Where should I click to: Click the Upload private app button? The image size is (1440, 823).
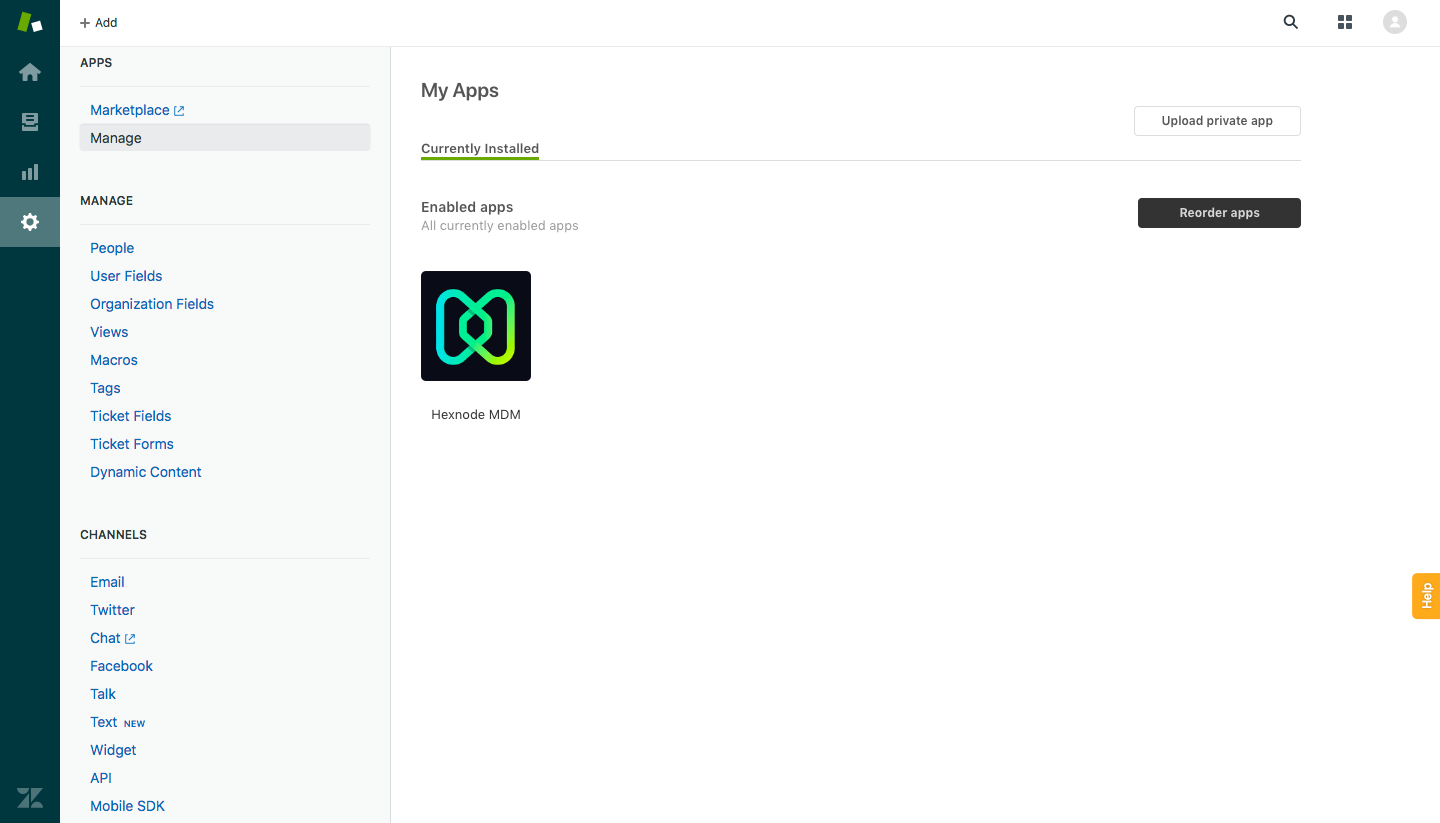[x=1217, y=121]
